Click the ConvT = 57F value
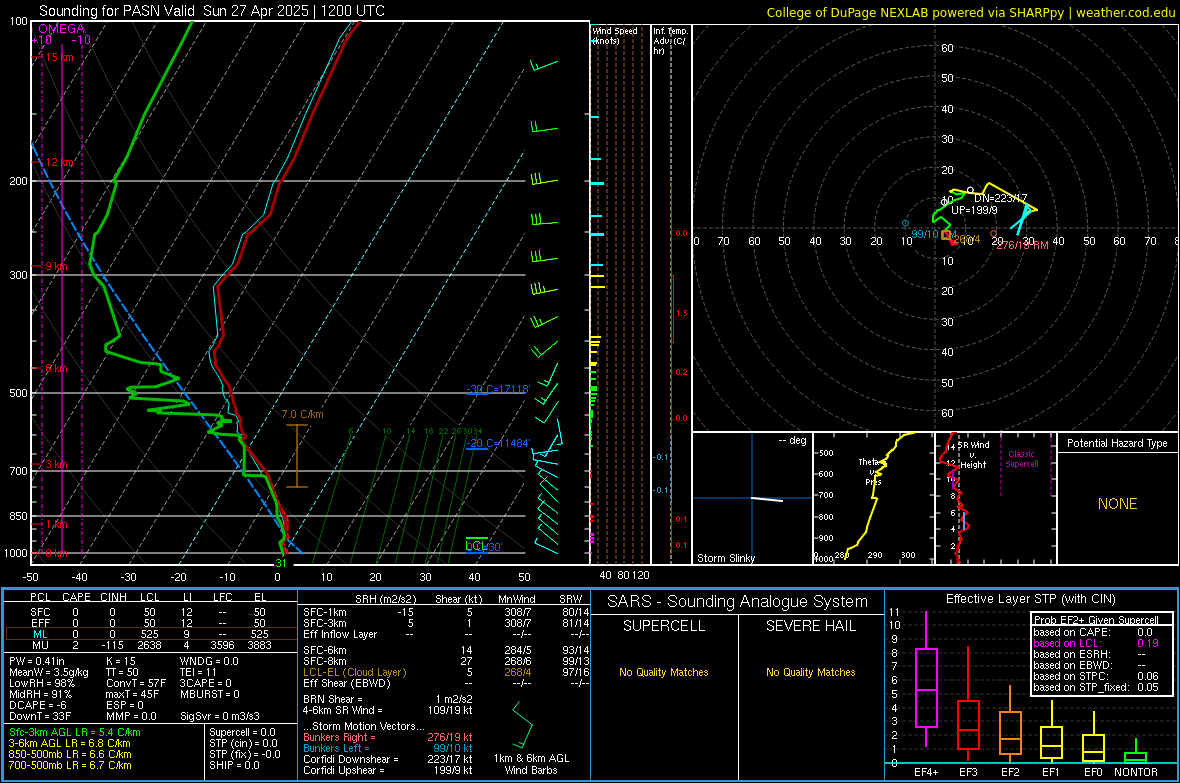 pos(135,684)
